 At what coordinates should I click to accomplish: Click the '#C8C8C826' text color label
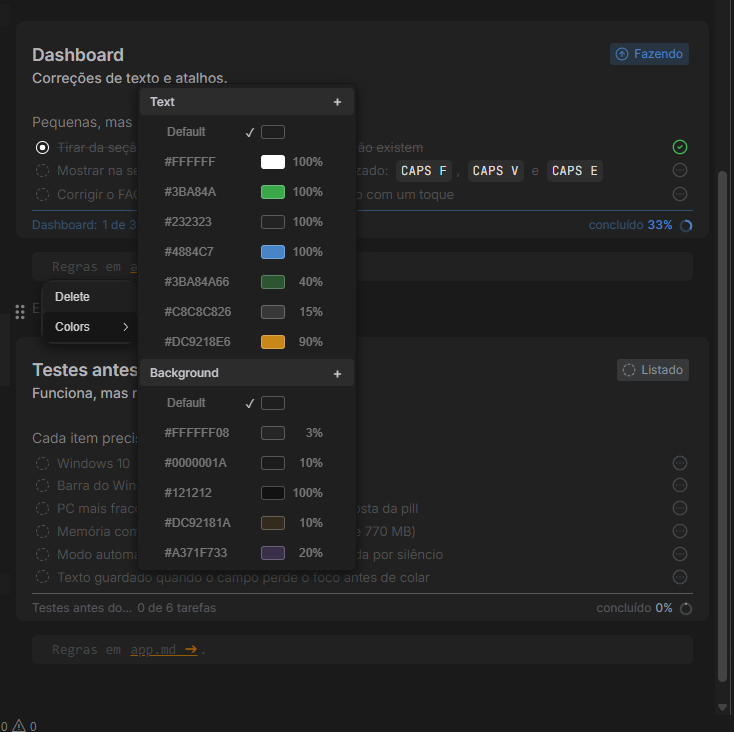(198, 312)
